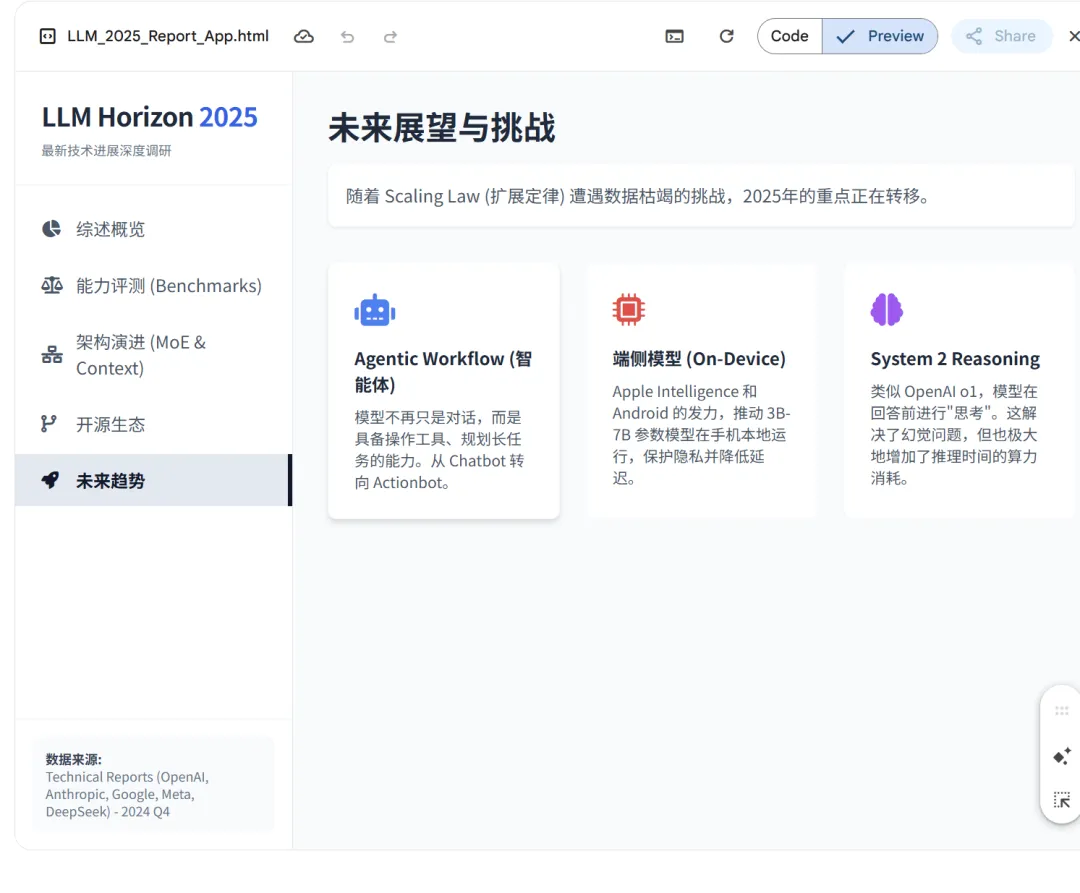Click the refresh preview icon
The image size is (1080, 893).
coord(727,37)
